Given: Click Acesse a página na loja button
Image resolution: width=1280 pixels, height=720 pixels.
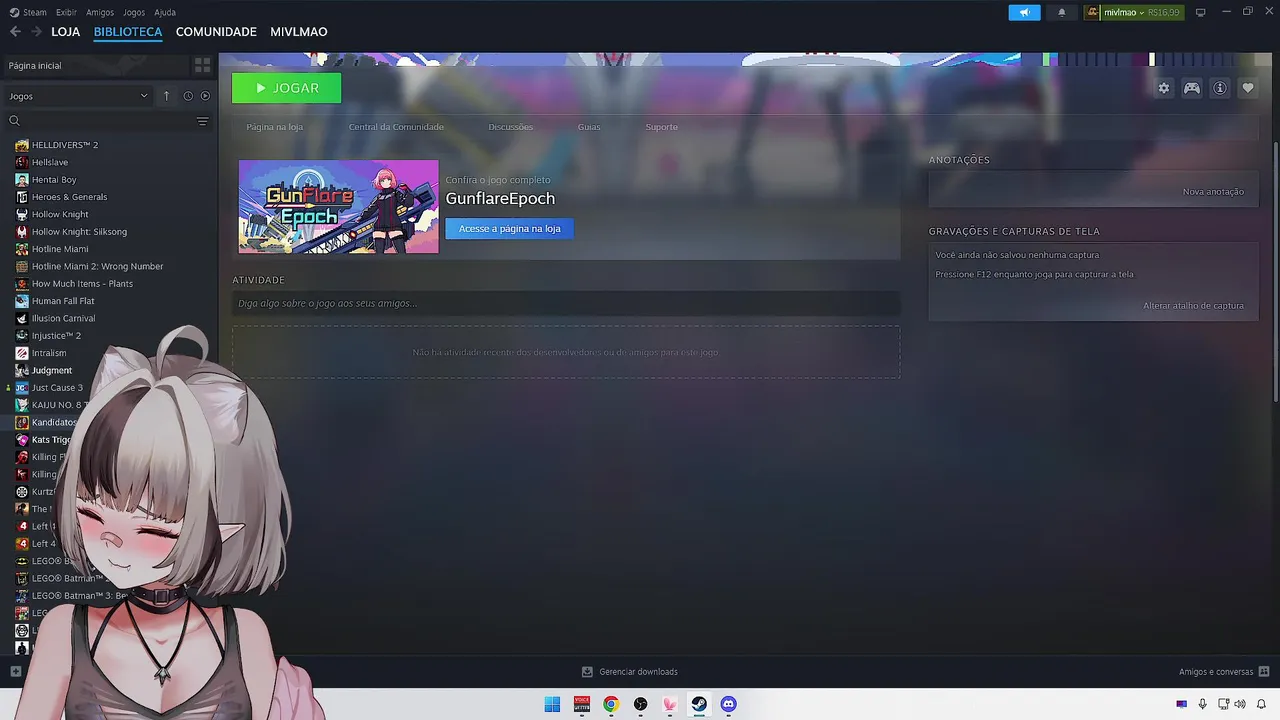Looking at the screenshot, I should (x=510, y=229).
